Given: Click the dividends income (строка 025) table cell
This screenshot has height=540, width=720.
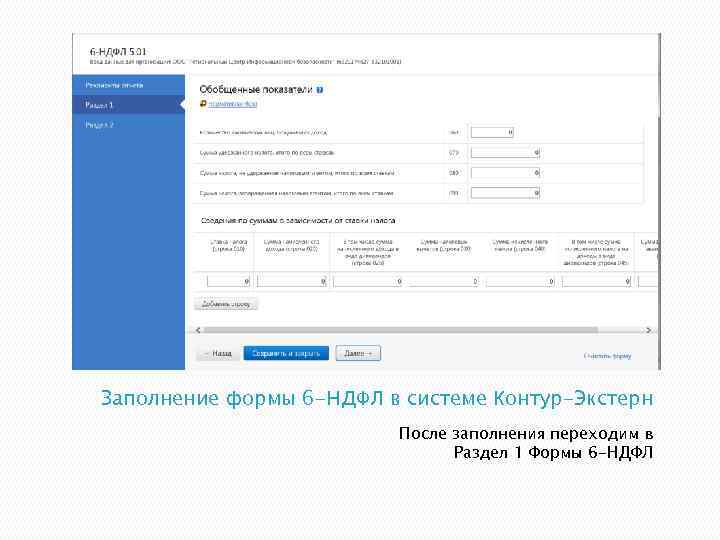Looking at the screenshot, I should click(x=367, y=281).
